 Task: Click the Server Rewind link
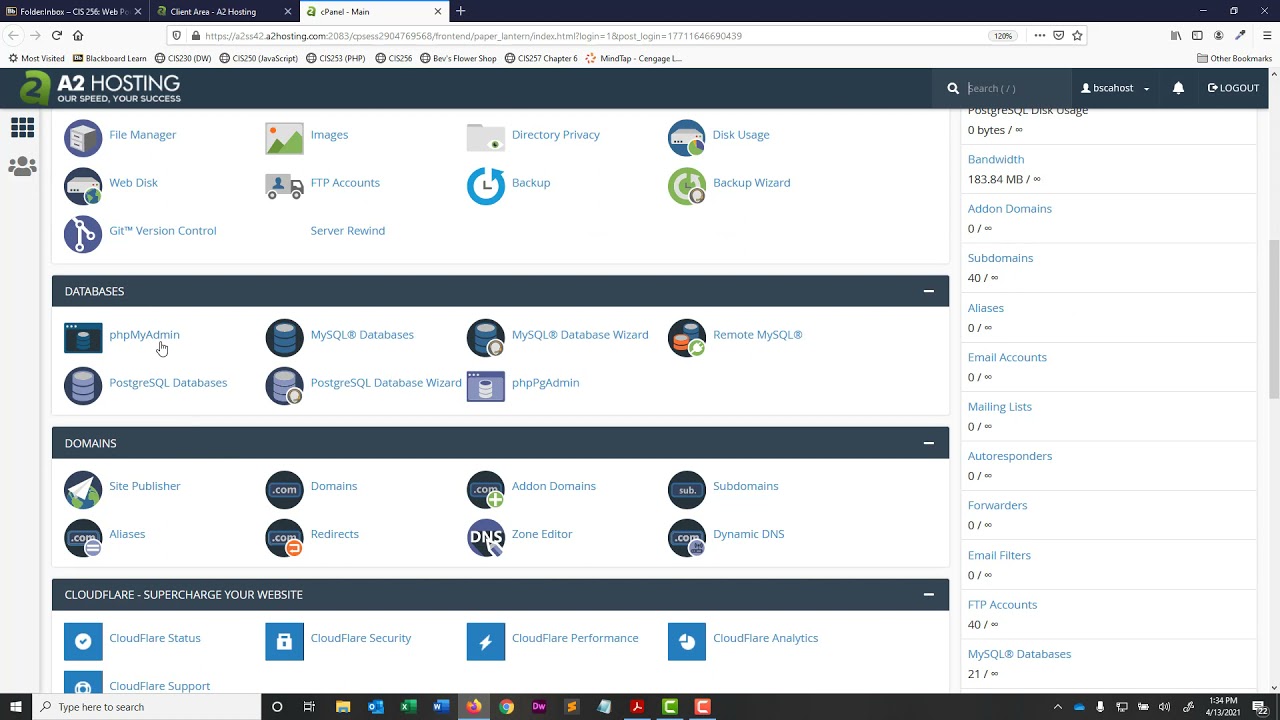point(348,230)
